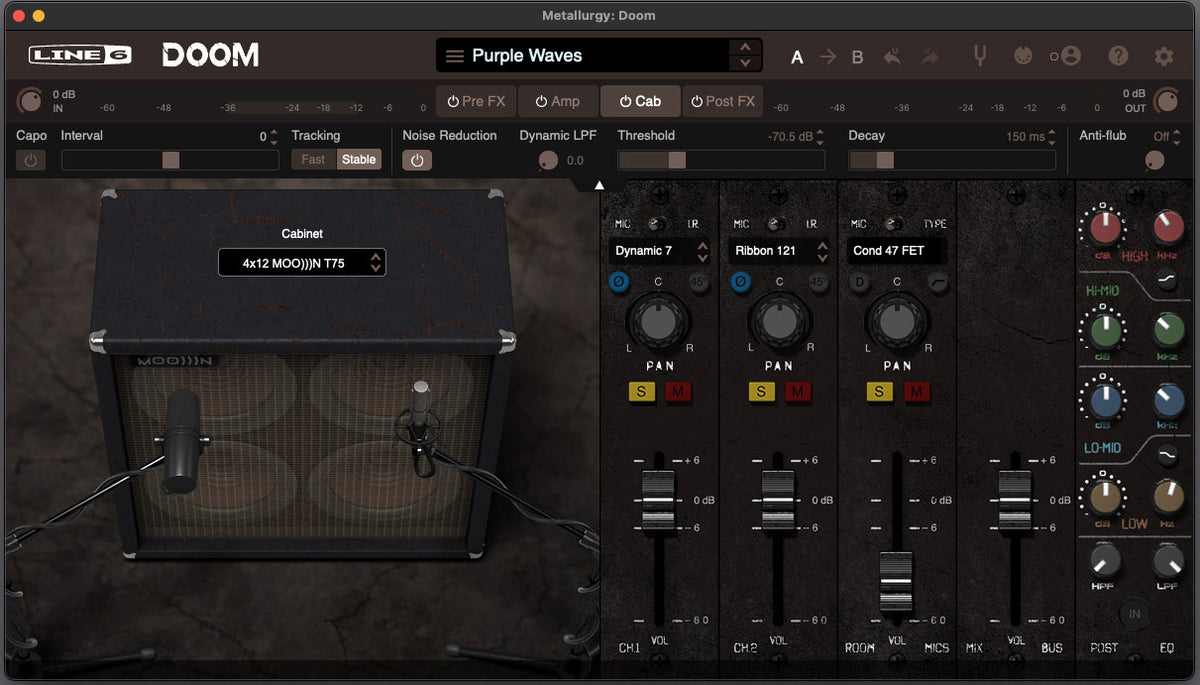The height and width of the screenshot is (685, 1200).
Task: Open the Dynamic 7 mic dropdown
Action: point(660,251)
